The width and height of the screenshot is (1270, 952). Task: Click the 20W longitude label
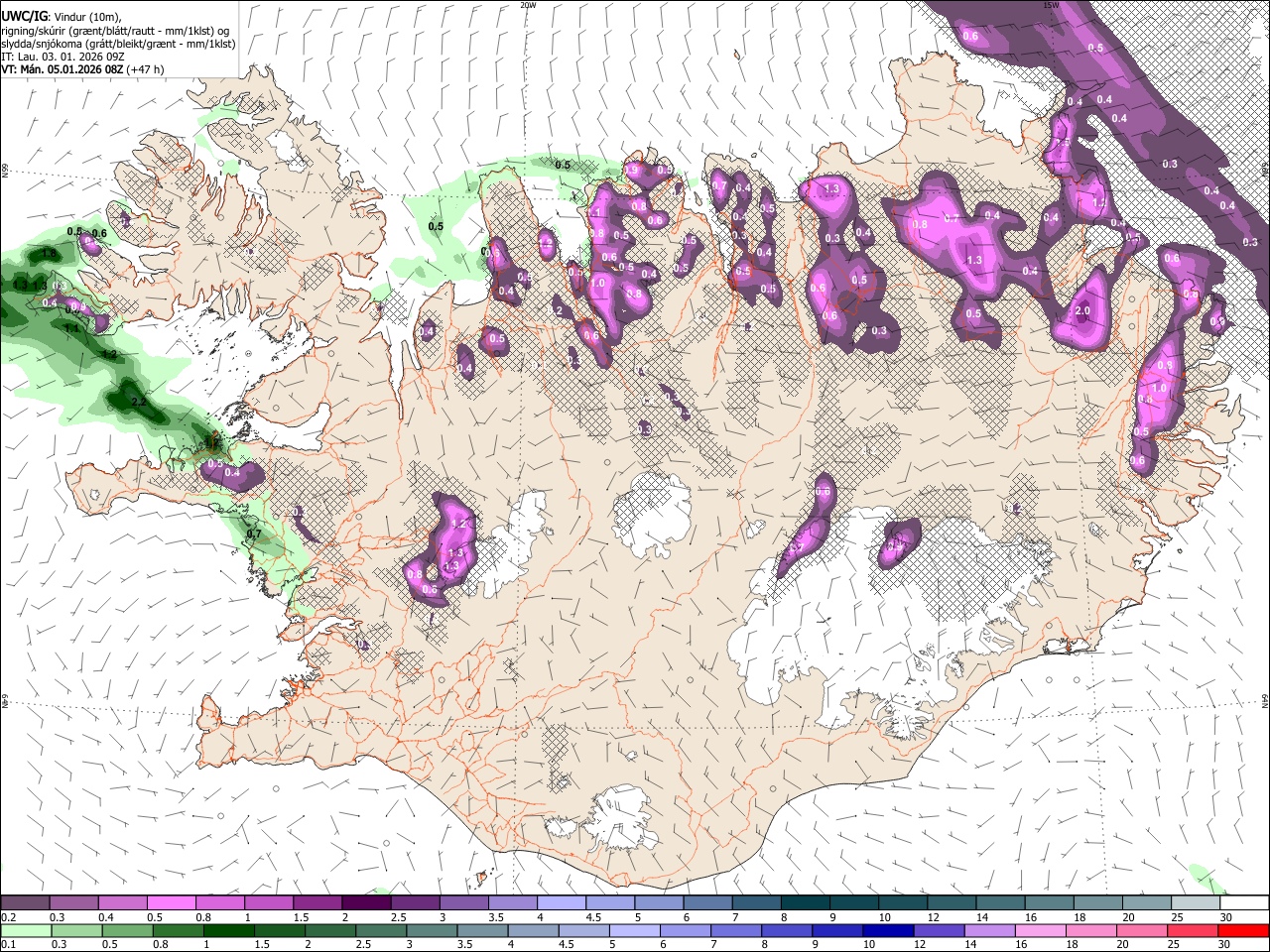pyautogui.click(x=528, y=5)
